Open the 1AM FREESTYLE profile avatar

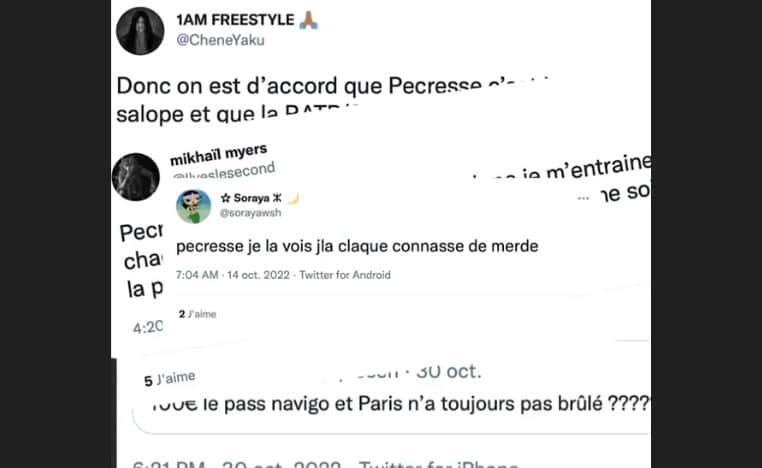pos(140,31)
